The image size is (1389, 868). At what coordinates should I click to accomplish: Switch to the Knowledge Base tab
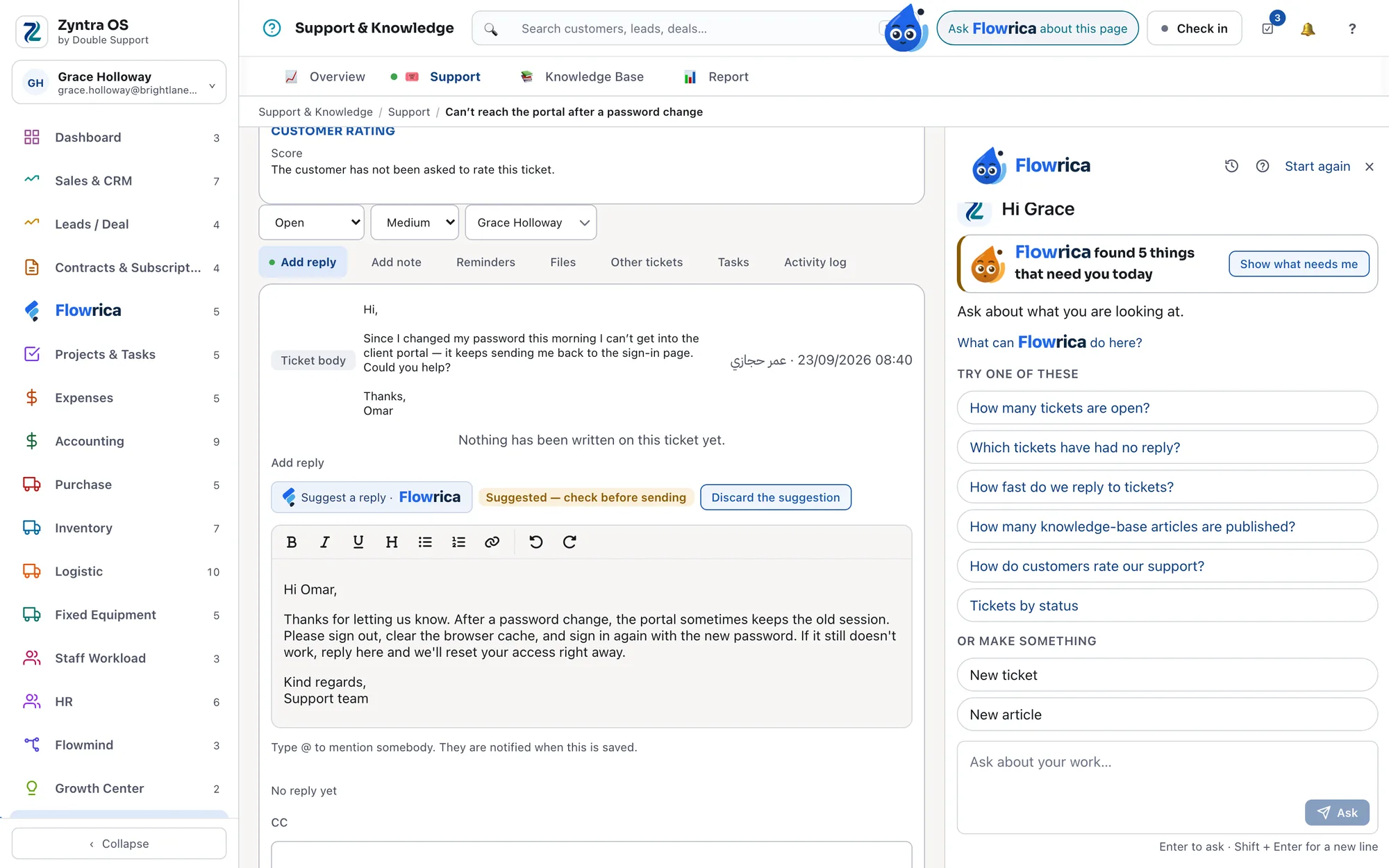[x=582, y=76]
